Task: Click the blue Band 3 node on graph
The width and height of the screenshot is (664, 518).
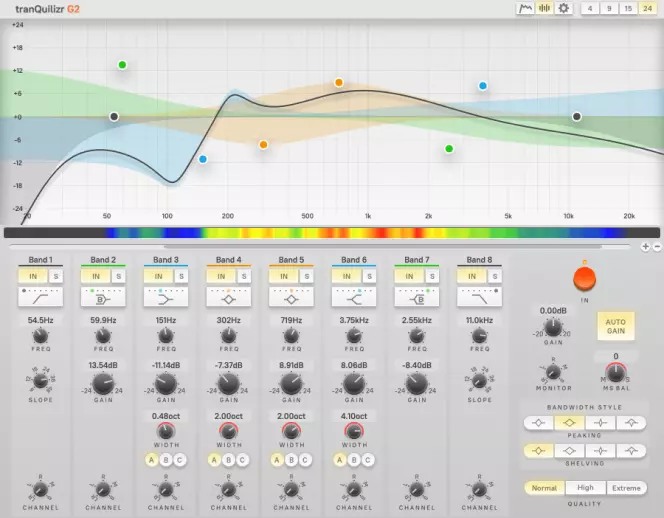Action: (x=203, y=159)
